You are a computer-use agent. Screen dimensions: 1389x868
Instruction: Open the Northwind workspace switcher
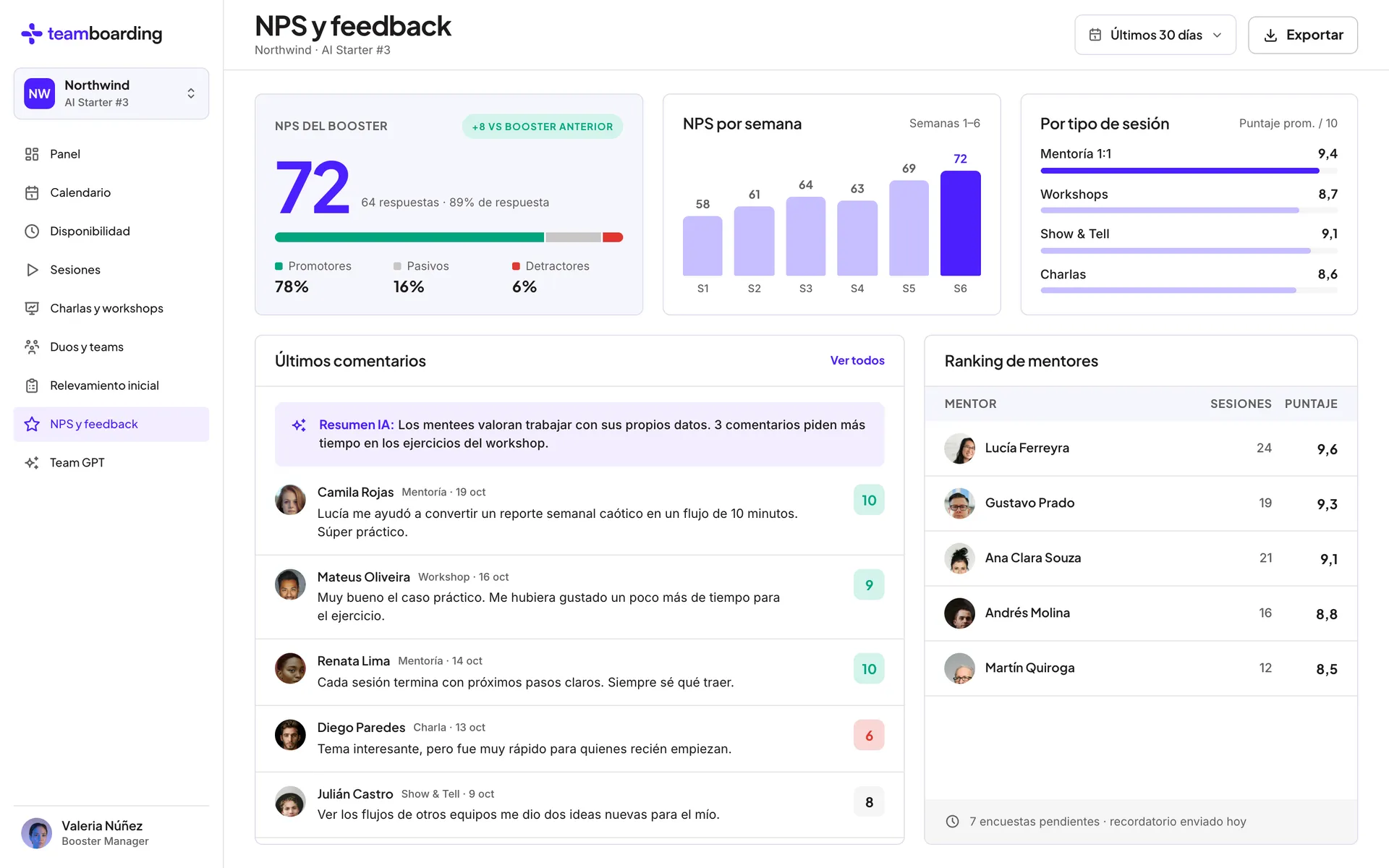(111, 93)
